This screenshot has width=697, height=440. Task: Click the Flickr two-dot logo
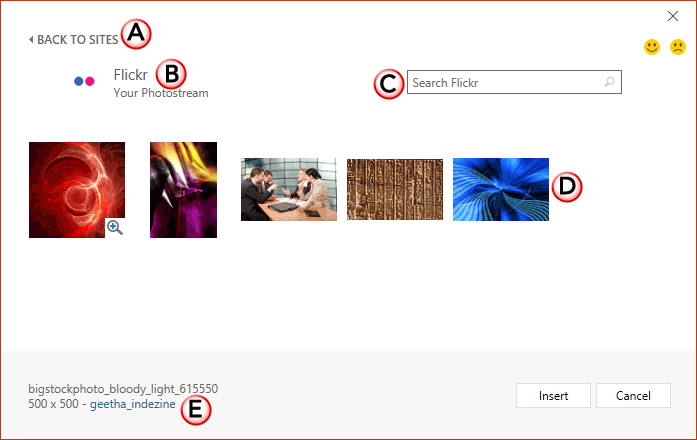[84, 81]
